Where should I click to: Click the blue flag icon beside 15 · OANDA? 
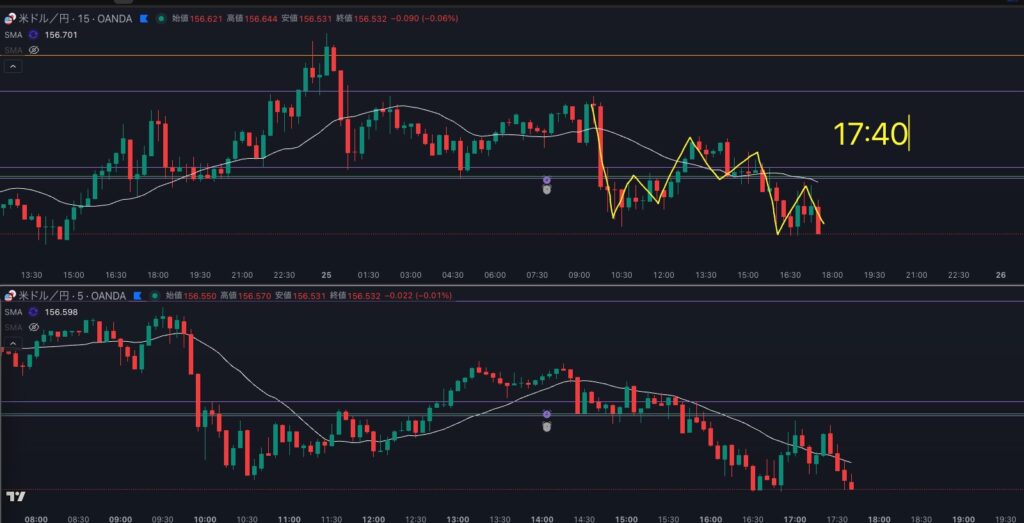[x=144, y=18]
